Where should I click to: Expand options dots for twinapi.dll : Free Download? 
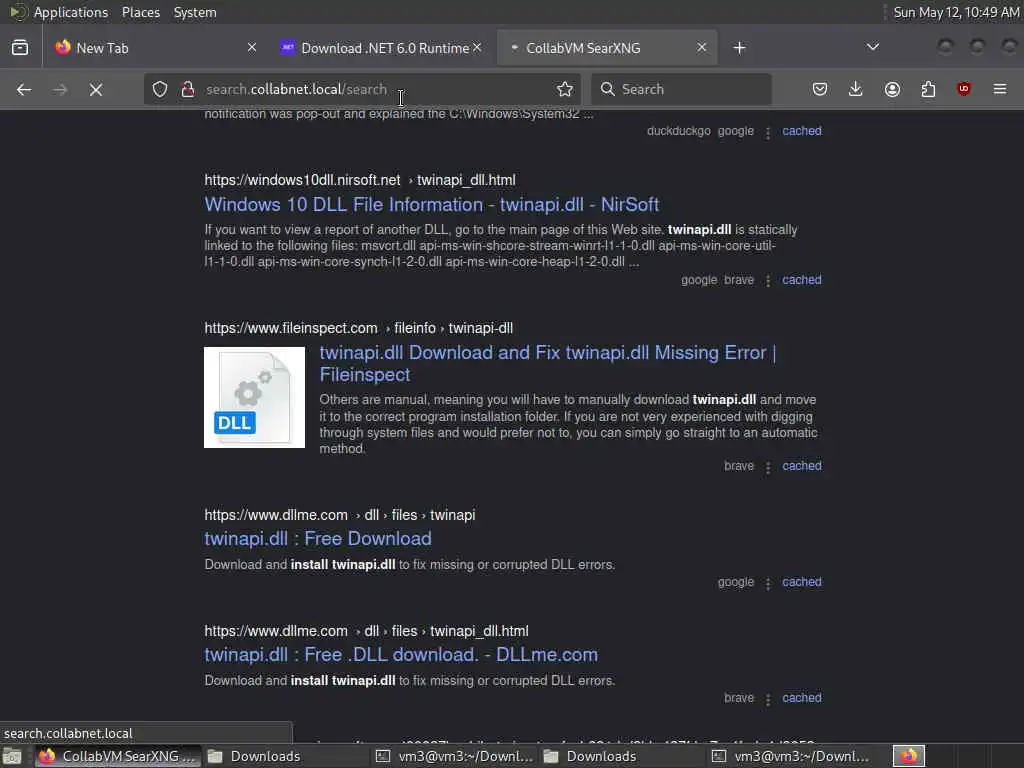click(x=768, y=583)
